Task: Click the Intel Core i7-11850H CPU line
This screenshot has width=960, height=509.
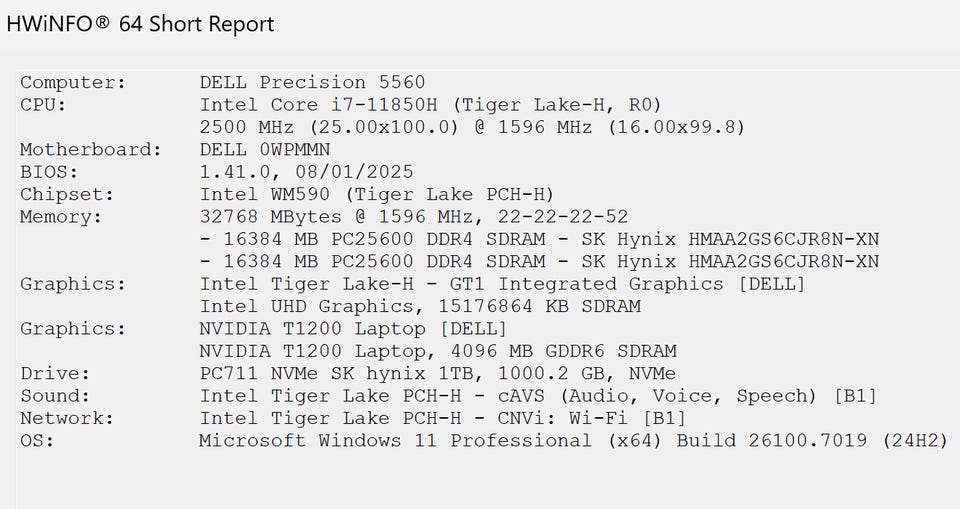Action: point(430,105)
